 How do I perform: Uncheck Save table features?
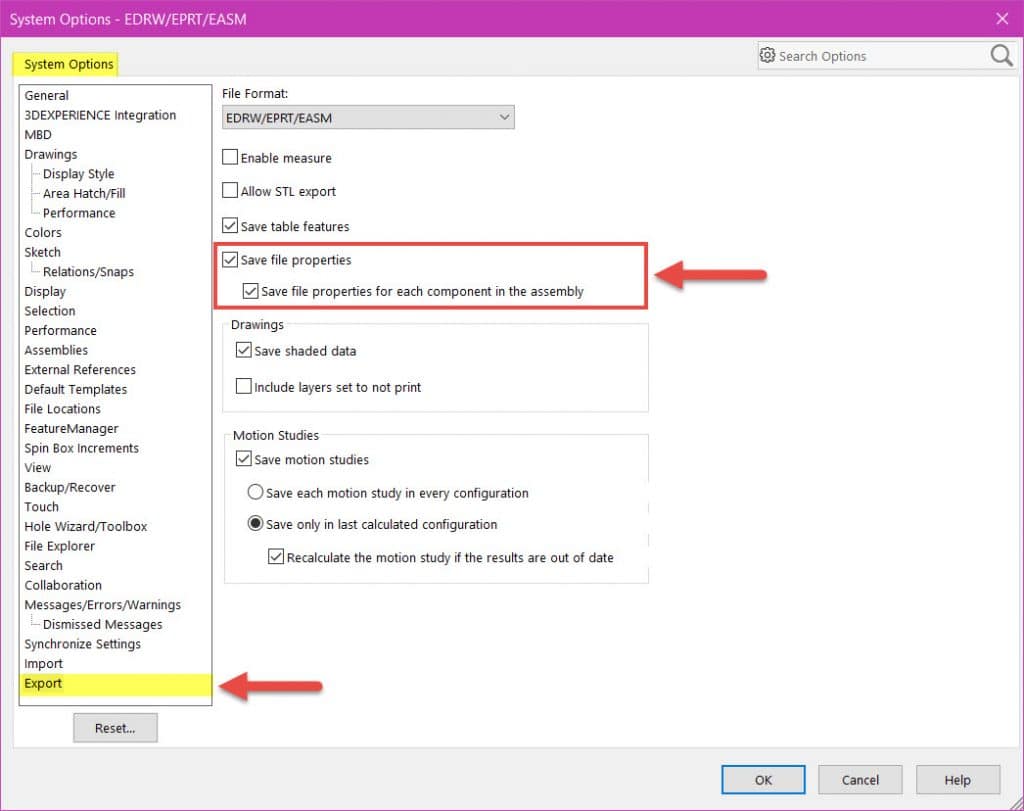[230, 226]
